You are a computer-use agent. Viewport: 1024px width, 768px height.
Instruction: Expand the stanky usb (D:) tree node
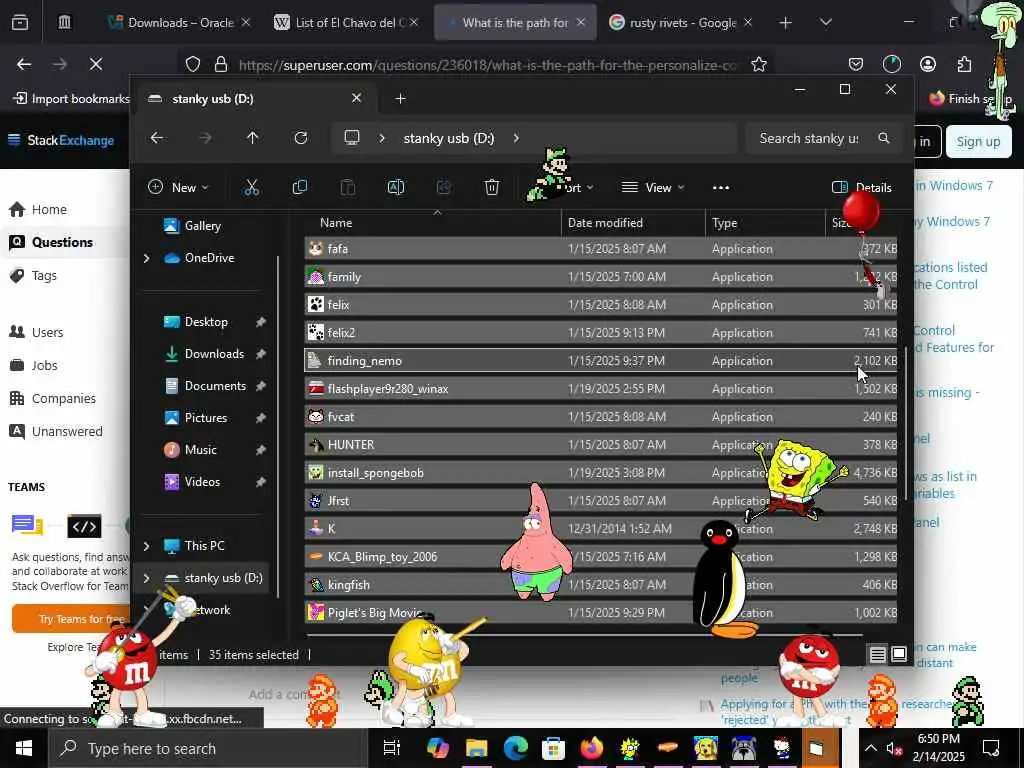[x=146, y=578]
